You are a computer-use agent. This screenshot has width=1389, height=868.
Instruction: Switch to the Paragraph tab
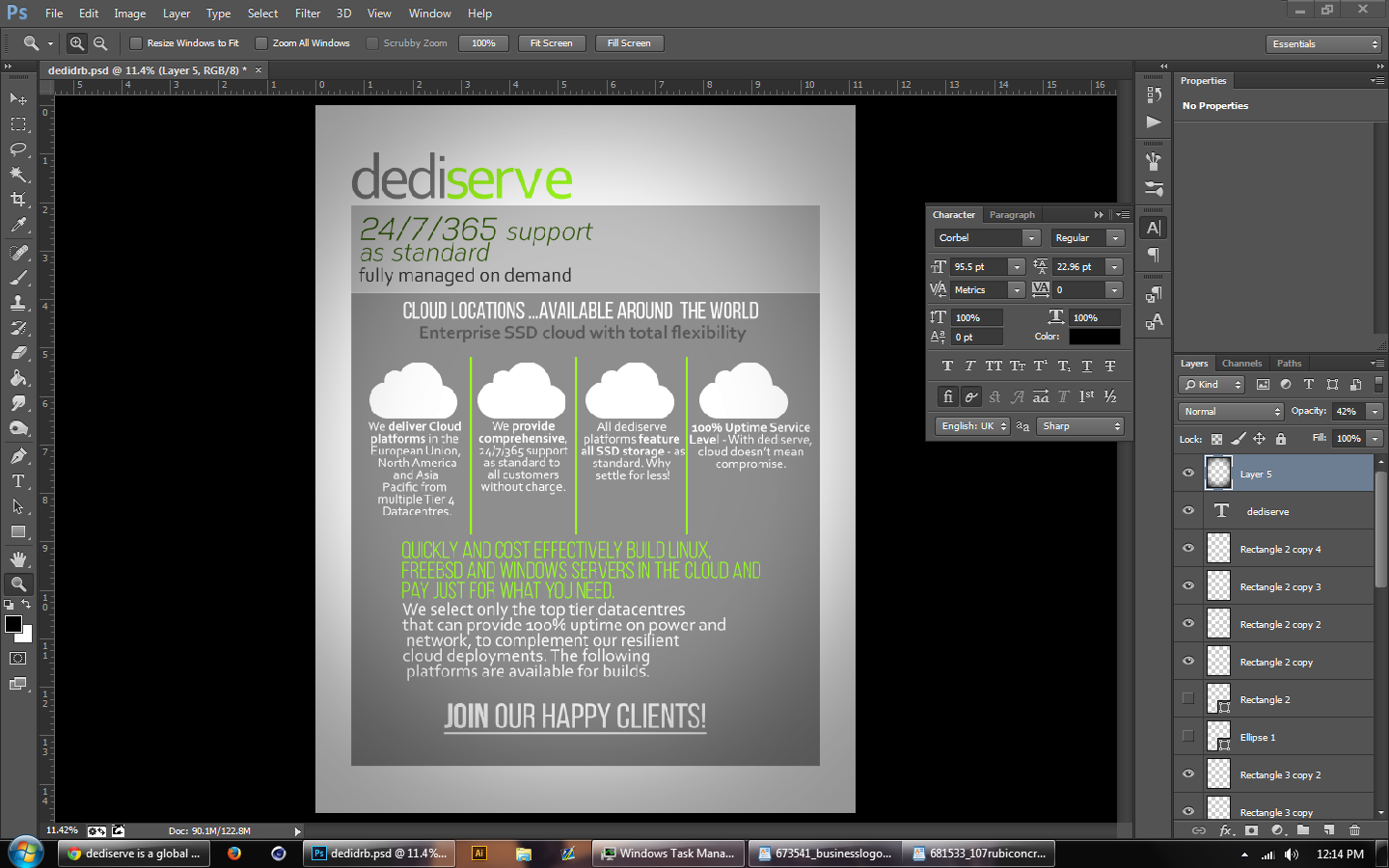coord(1012,215)
